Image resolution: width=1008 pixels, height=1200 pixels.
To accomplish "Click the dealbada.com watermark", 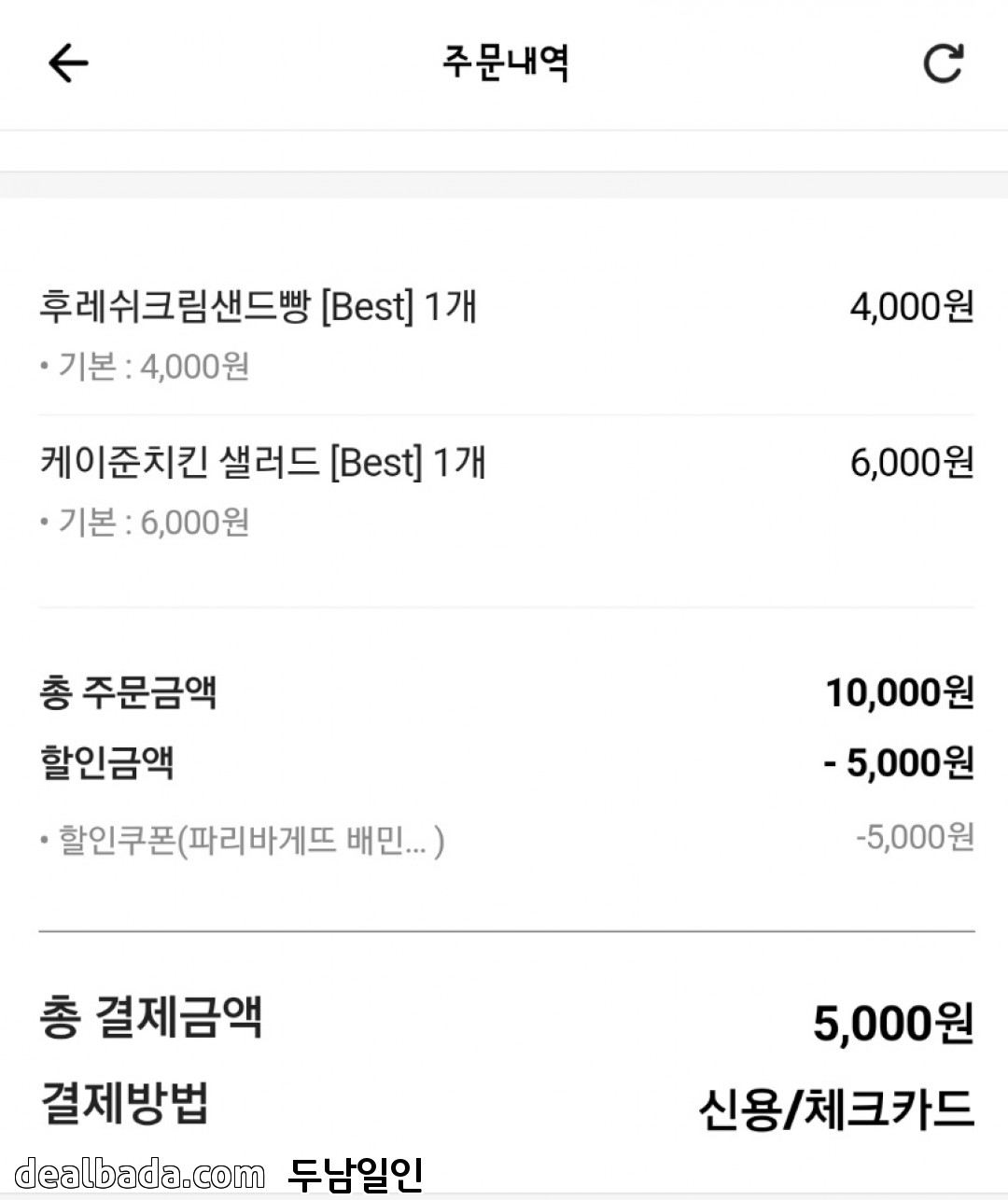I will coord(140,1174).
